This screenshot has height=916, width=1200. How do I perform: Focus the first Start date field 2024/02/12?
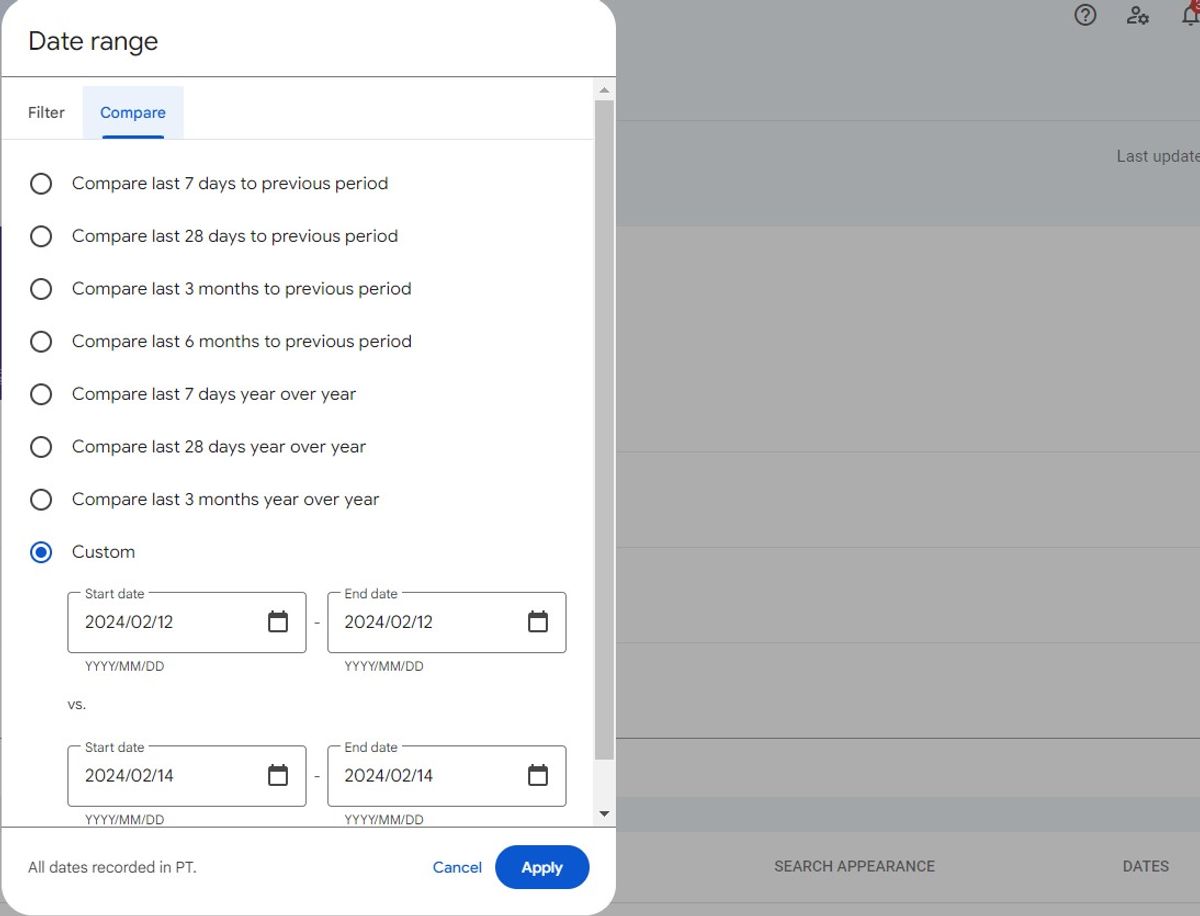point(187,622)
